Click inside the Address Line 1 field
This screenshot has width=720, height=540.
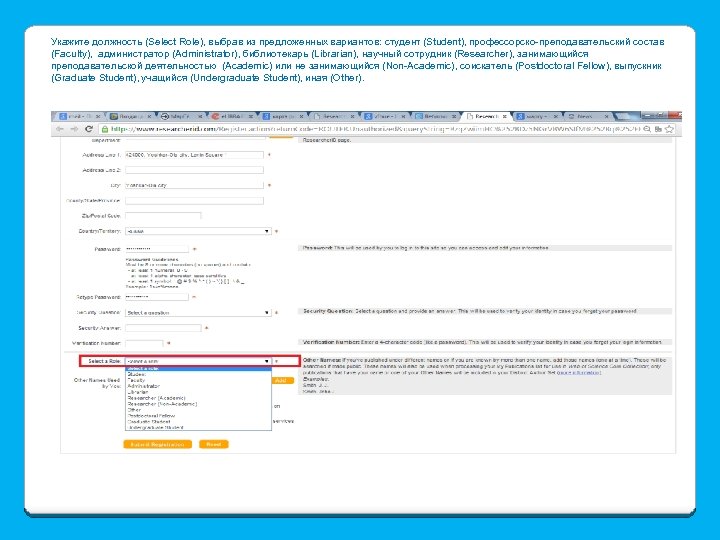[x=195, y=155]
